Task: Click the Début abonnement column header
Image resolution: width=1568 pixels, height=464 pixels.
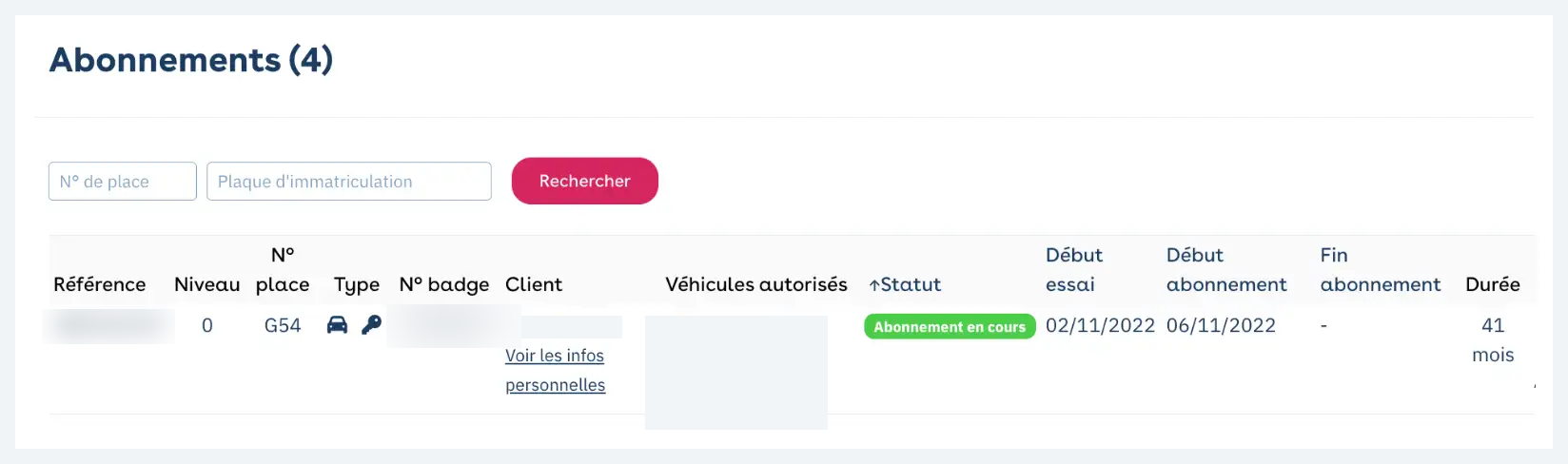Action: tap(1226, 269)
